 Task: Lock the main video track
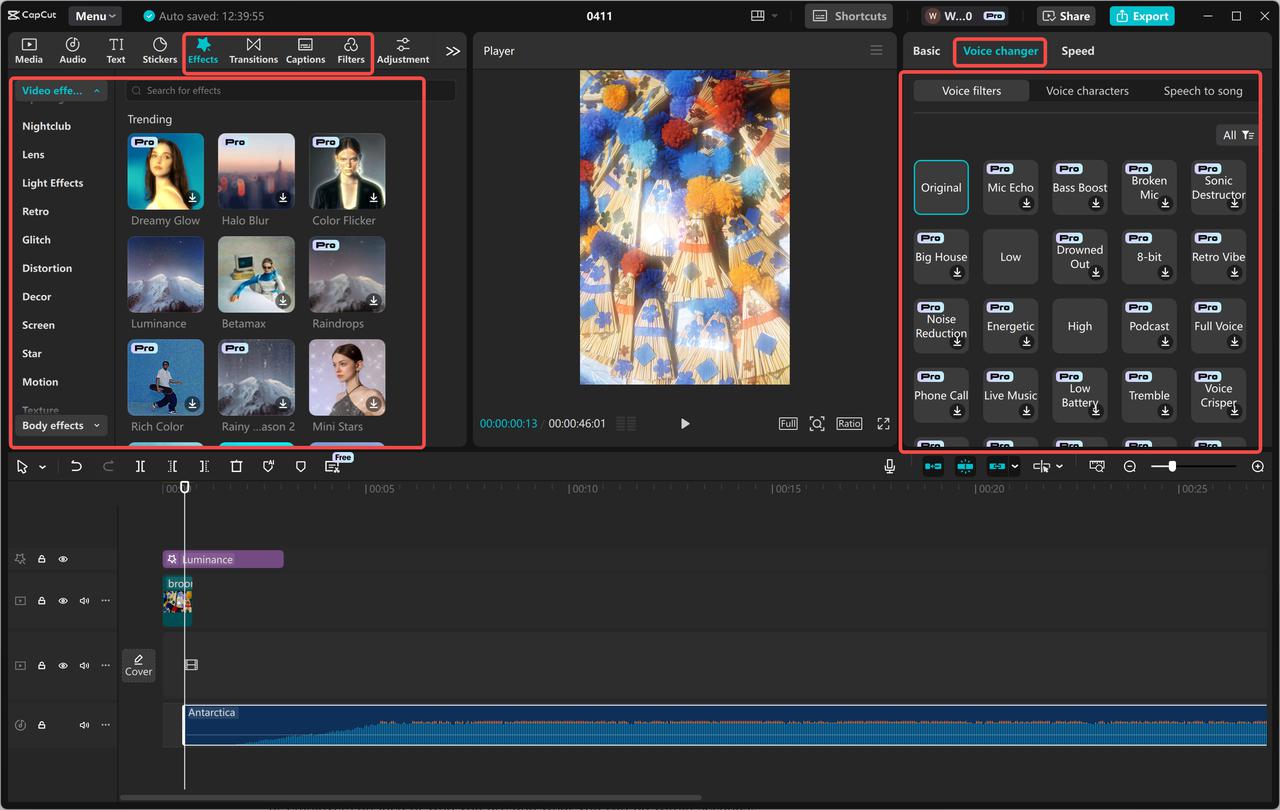click(41, 600)
